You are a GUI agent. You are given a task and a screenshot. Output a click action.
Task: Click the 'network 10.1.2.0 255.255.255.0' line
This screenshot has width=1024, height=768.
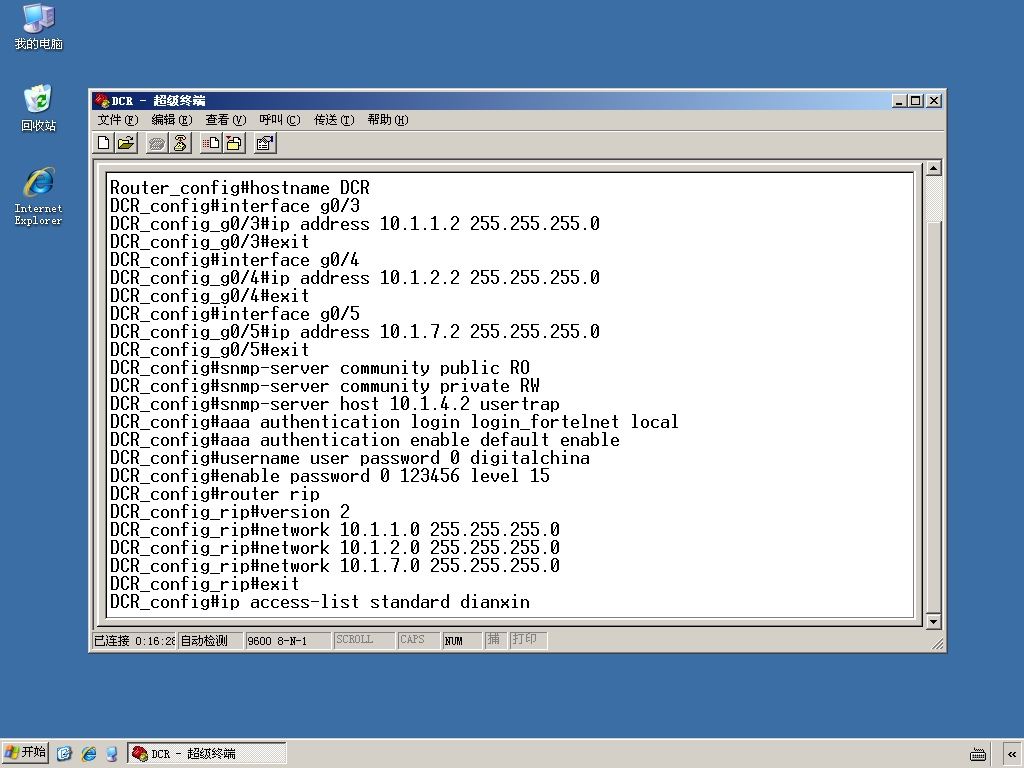click(335, 548)
